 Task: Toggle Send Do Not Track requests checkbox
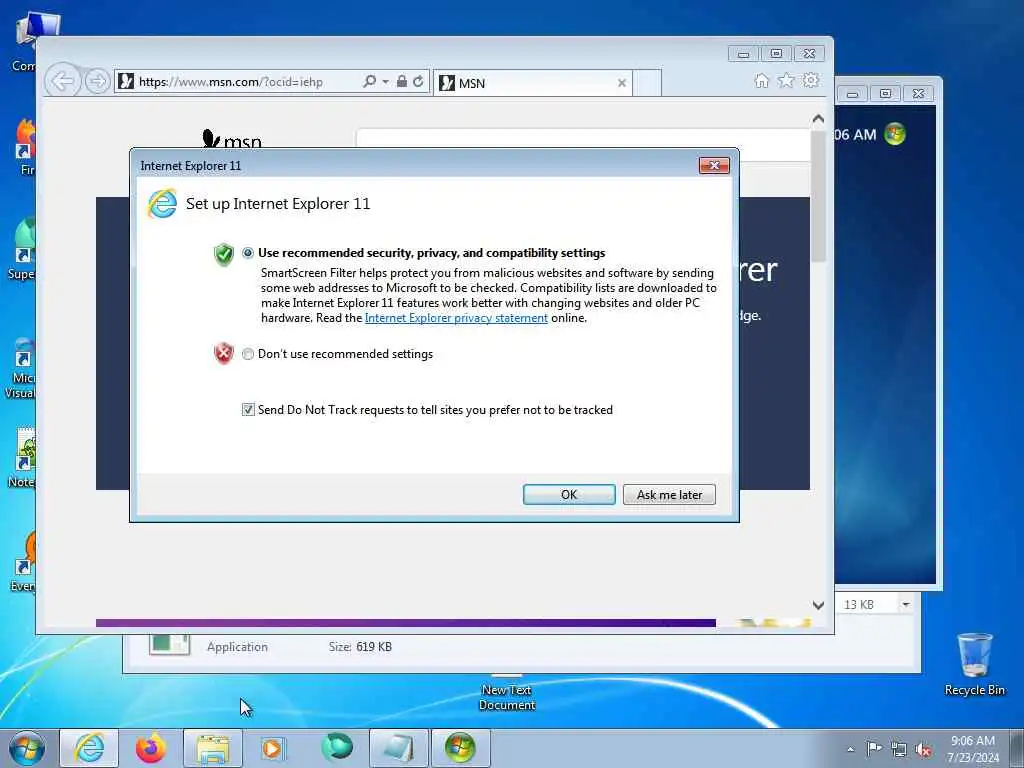(x=248, y=409)
